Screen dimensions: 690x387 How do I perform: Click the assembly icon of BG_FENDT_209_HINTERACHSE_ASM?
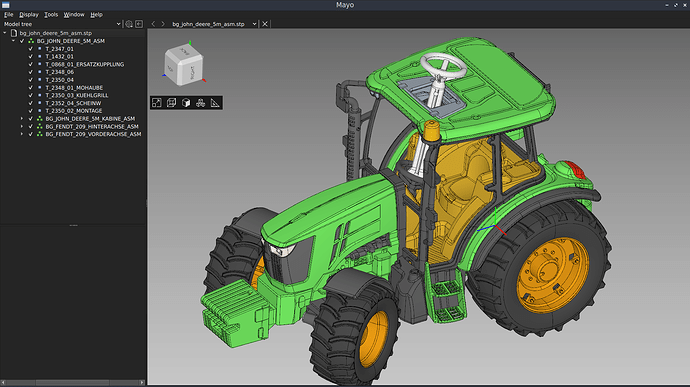coord(40,126)
